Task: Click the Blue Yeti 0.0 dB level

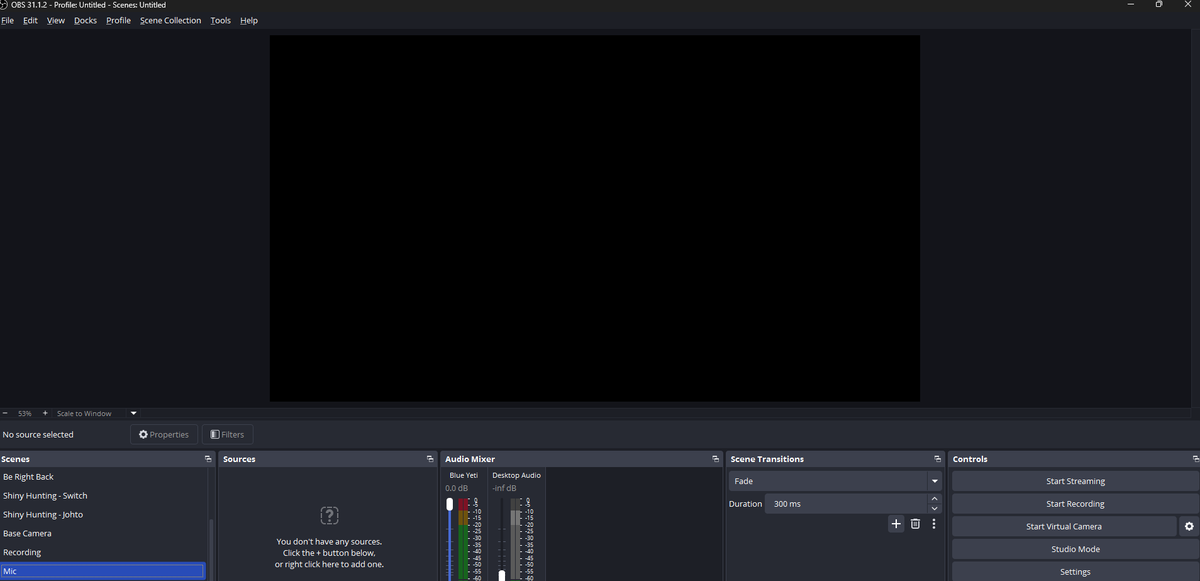Action: click(x=456, y=488)
